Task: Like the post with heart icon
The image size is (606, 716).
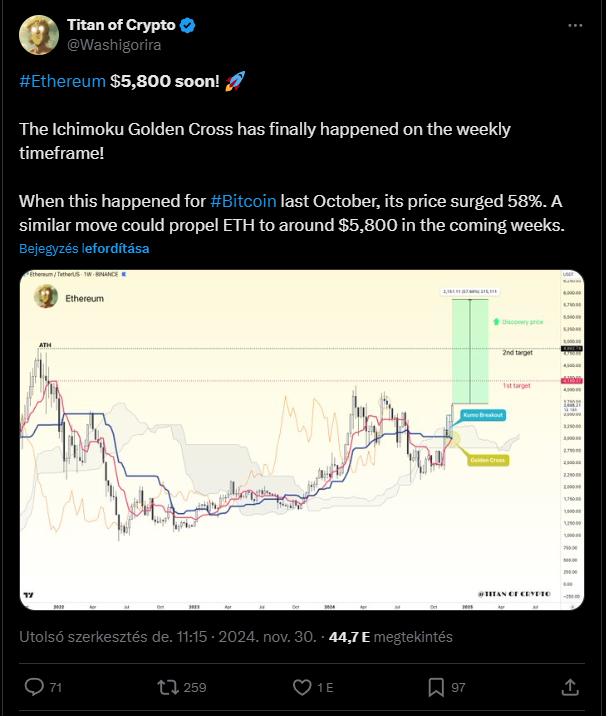Action: pos(302,687)
